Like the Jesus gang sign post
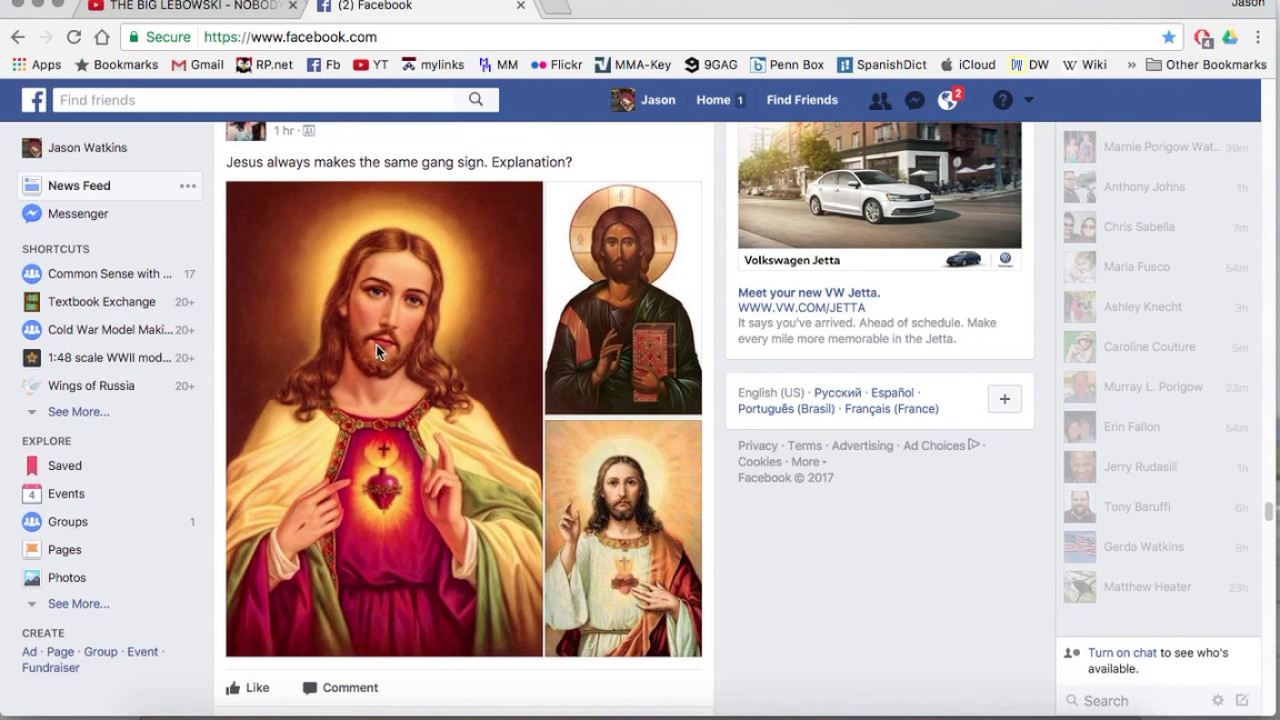 coord(247,688)
